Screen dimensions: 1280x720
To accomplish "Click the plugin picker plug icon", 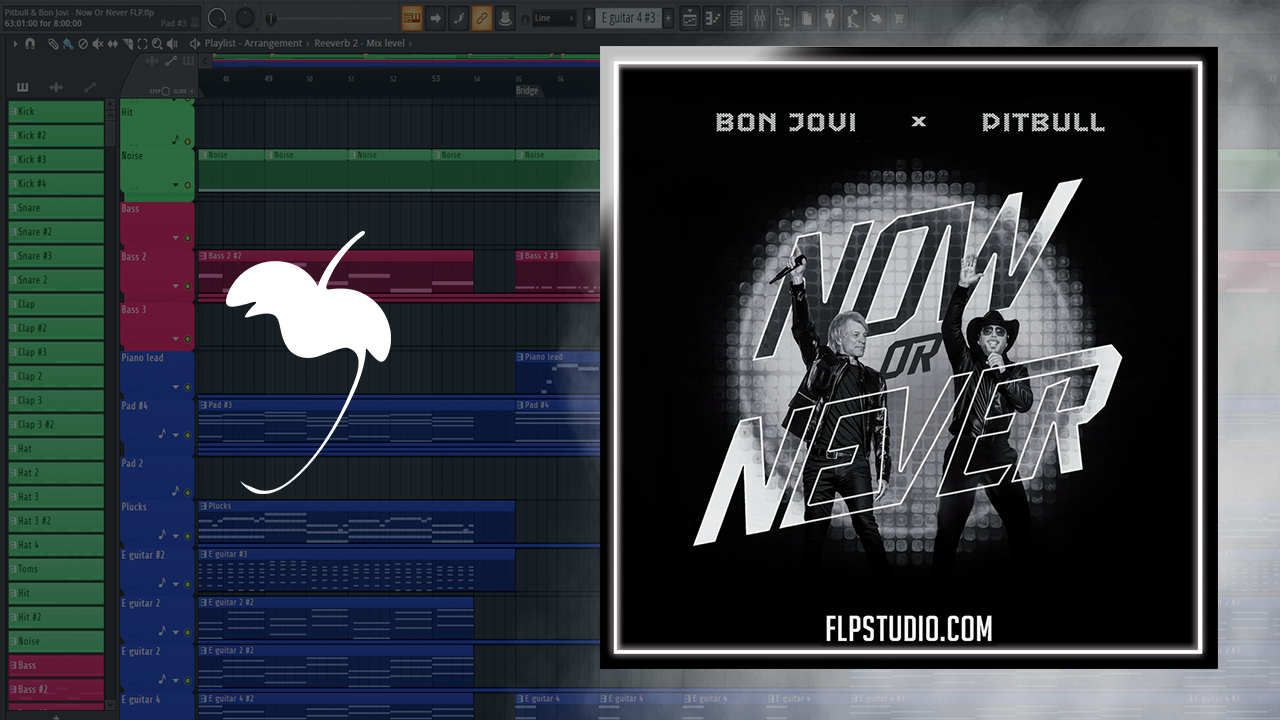I will (829, 18).
